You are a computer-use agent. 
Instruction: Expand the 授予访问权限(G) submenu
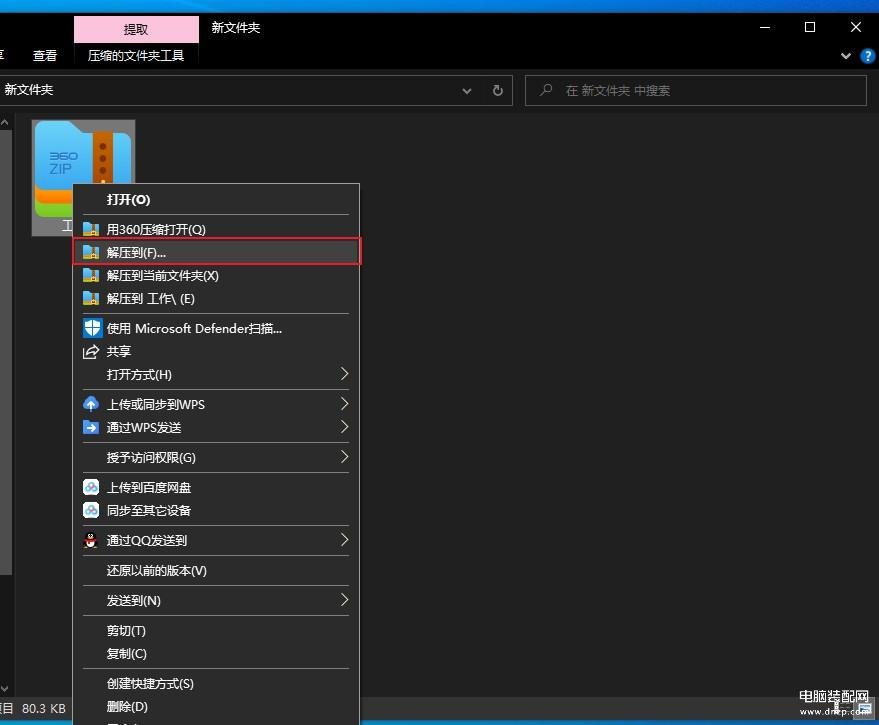[344, 457]
